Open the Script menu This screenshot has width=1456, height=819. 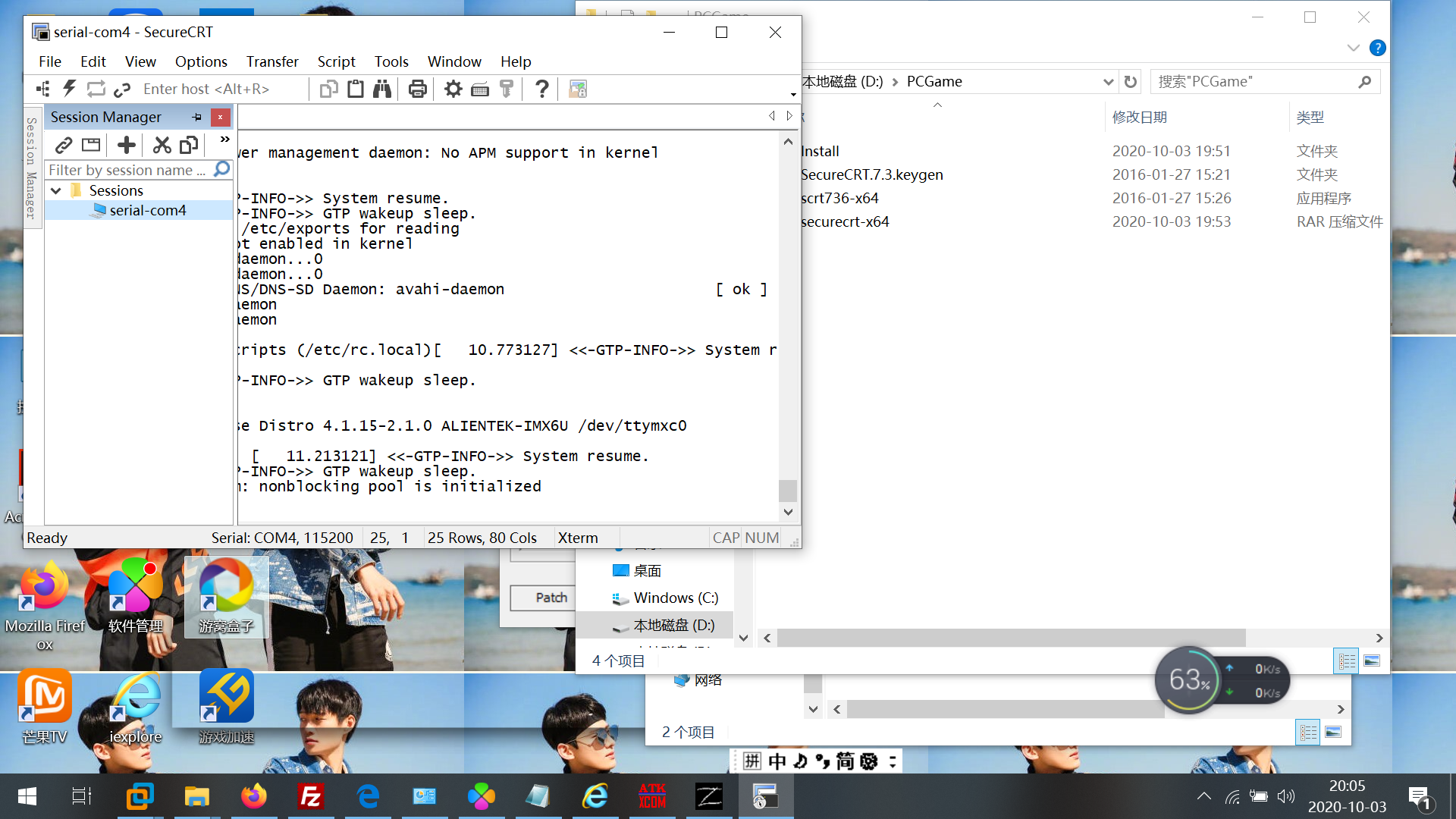[x=336, y=61]
